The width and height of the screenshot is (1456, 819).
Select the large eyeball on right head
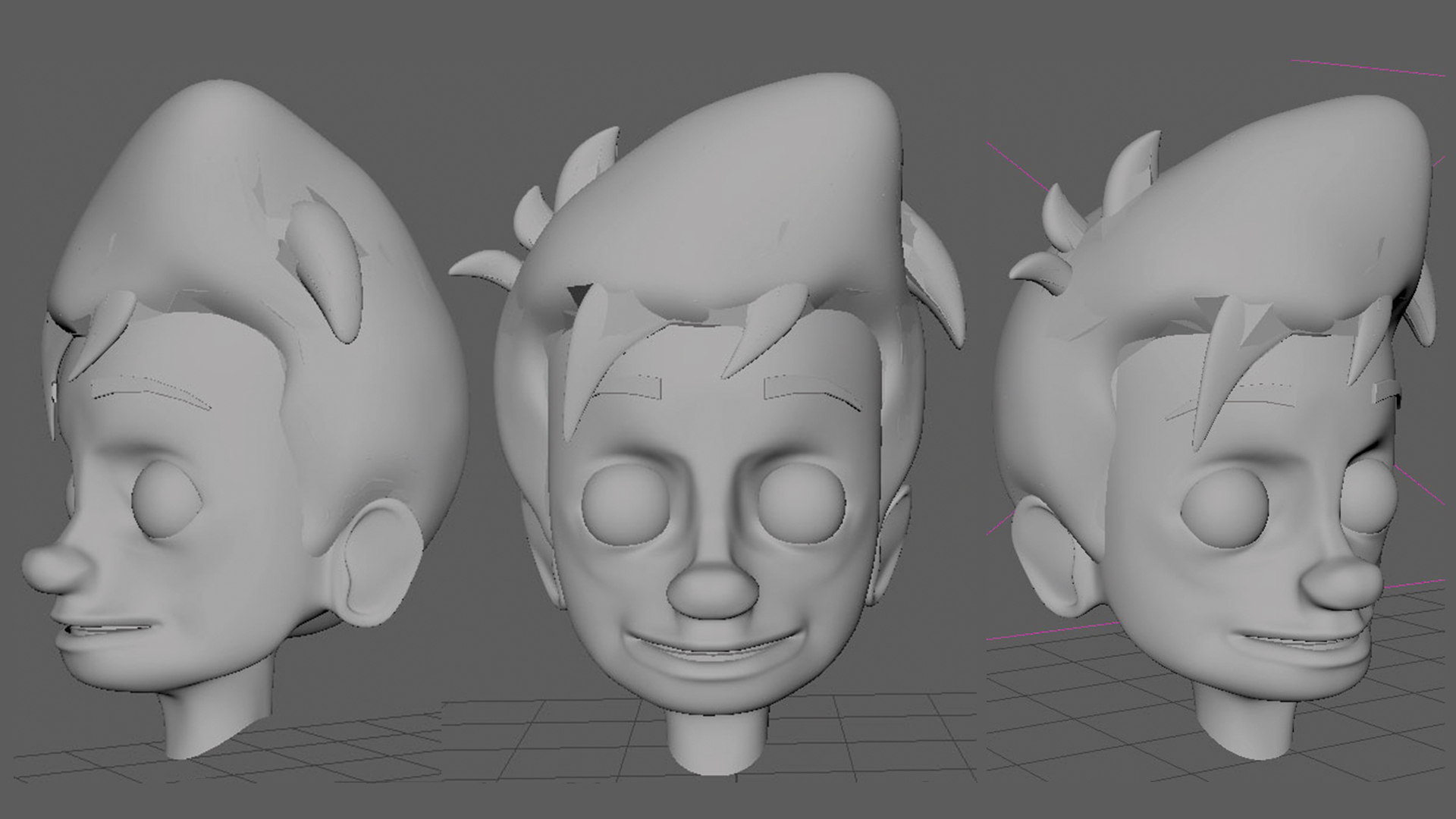pyautogui.click(x=1224, y=507)
